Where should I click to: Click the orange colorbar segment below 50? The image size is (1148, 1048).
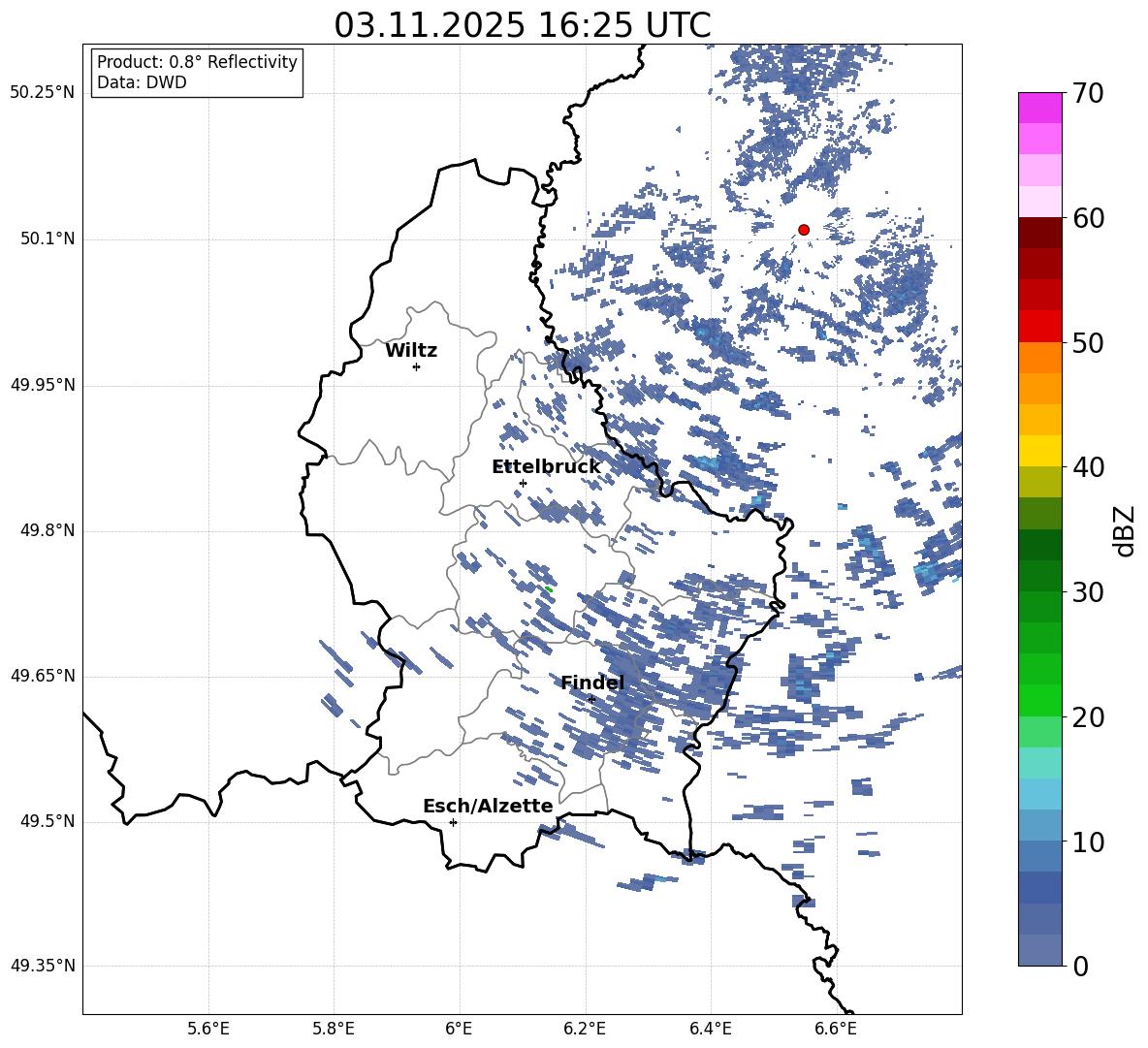click(x=1040, y=357)
